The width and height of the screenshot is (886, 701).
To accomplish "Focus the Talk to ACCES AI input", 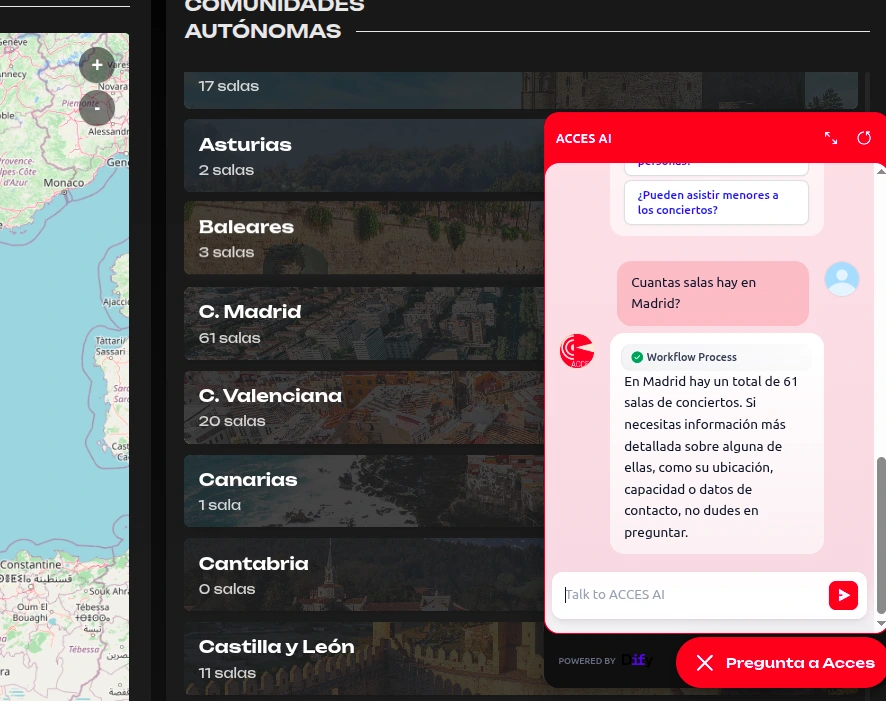I will click(690, 595).
